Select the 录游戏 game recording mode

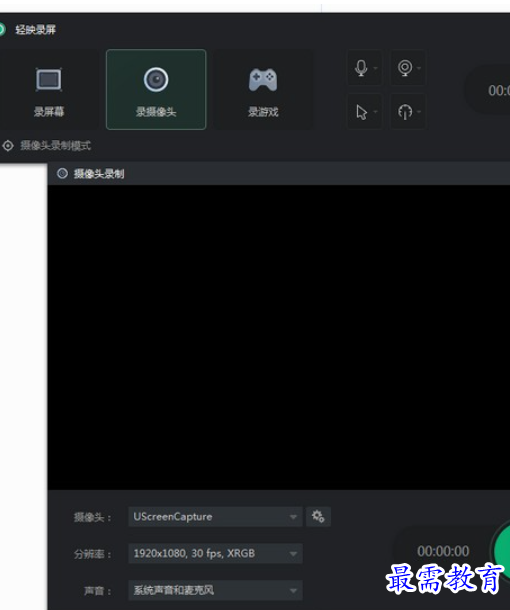coord(263,89)
